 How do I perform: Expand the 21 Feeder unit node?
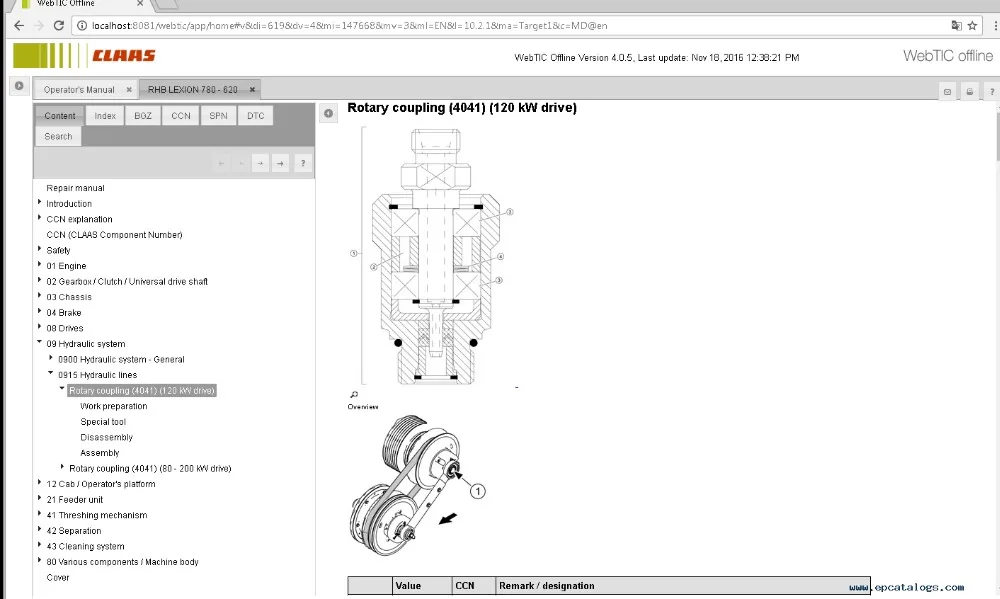[40, 498]
